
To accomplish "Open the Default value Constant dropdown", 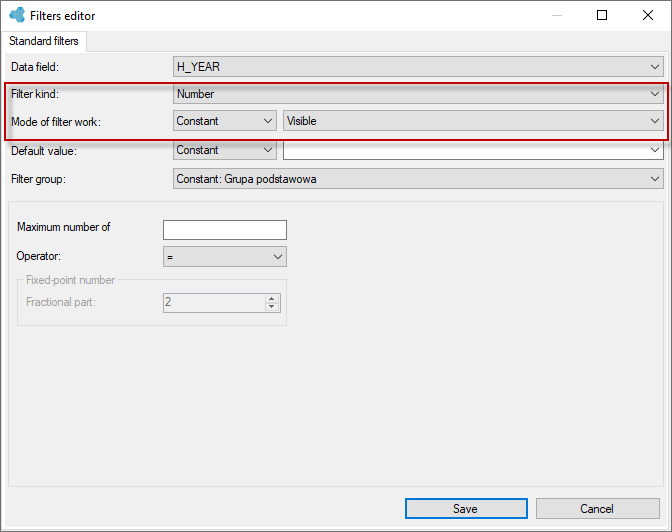I will pyautogui.click(x=225, y=150).
